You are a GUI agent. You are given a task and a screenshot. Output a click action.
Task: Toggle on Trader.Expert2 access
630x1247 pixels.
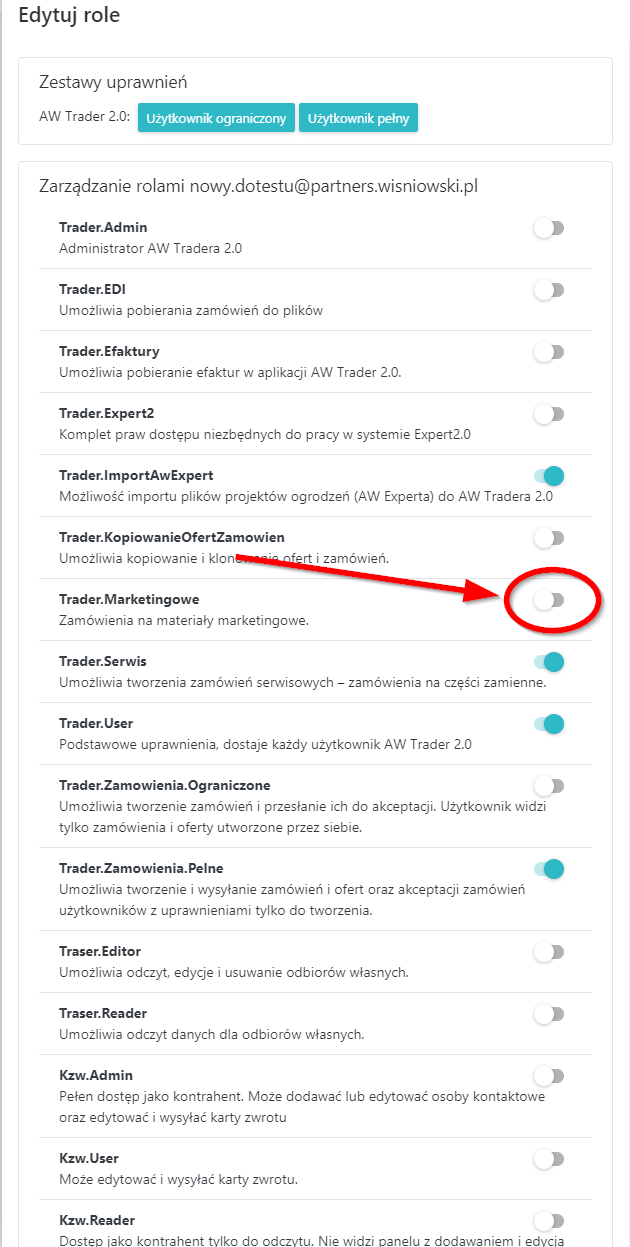[549, 414]
